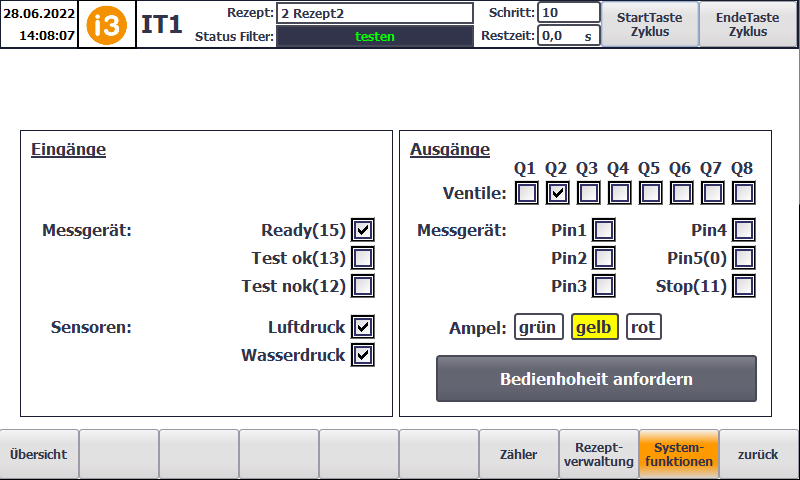Open Systemfunktionen tab
The image size is (800, 480).
(x=679, y=454)
